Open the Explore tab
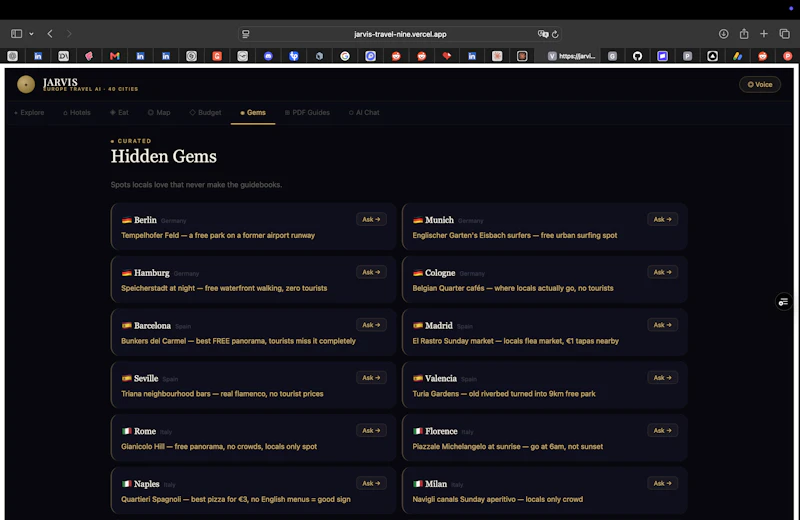Viewport: 800px width, 520px height. pos(29,112)
